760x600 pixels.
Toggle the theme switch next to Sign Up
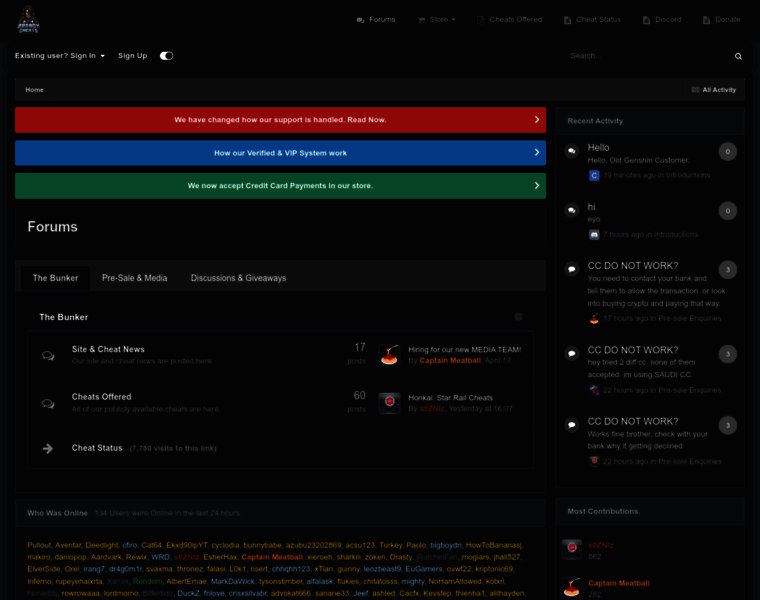[166, 56]
